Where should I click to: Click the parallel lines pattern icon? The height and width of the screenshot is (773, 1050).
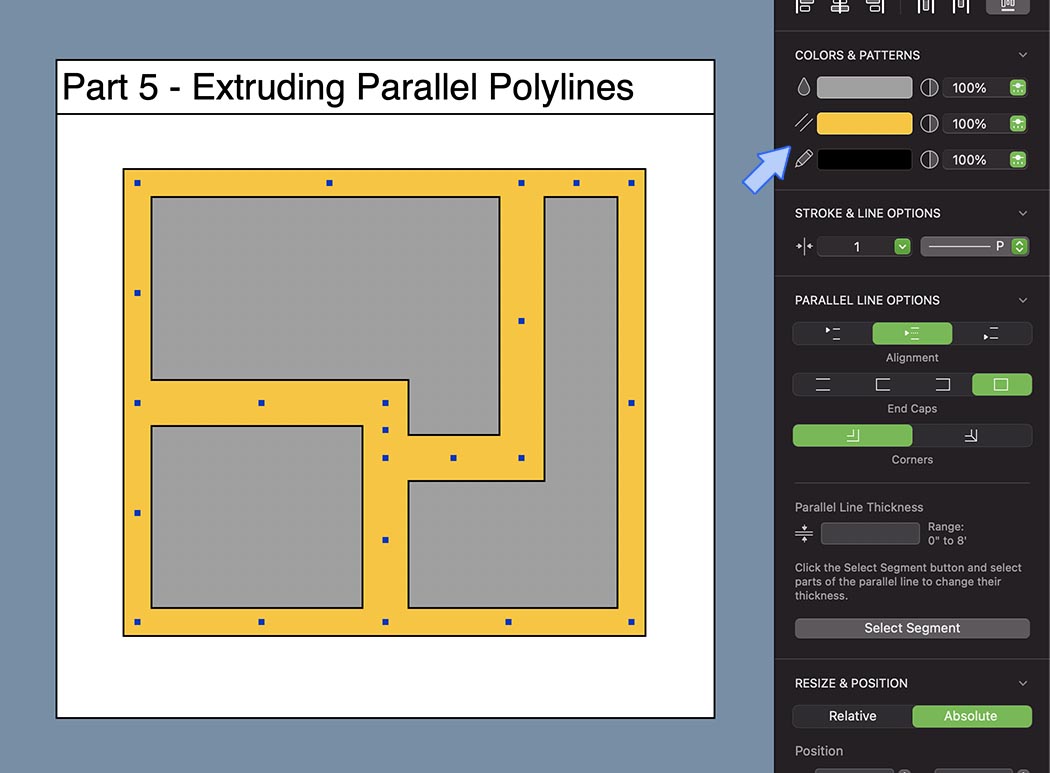[x=803, y=122]
